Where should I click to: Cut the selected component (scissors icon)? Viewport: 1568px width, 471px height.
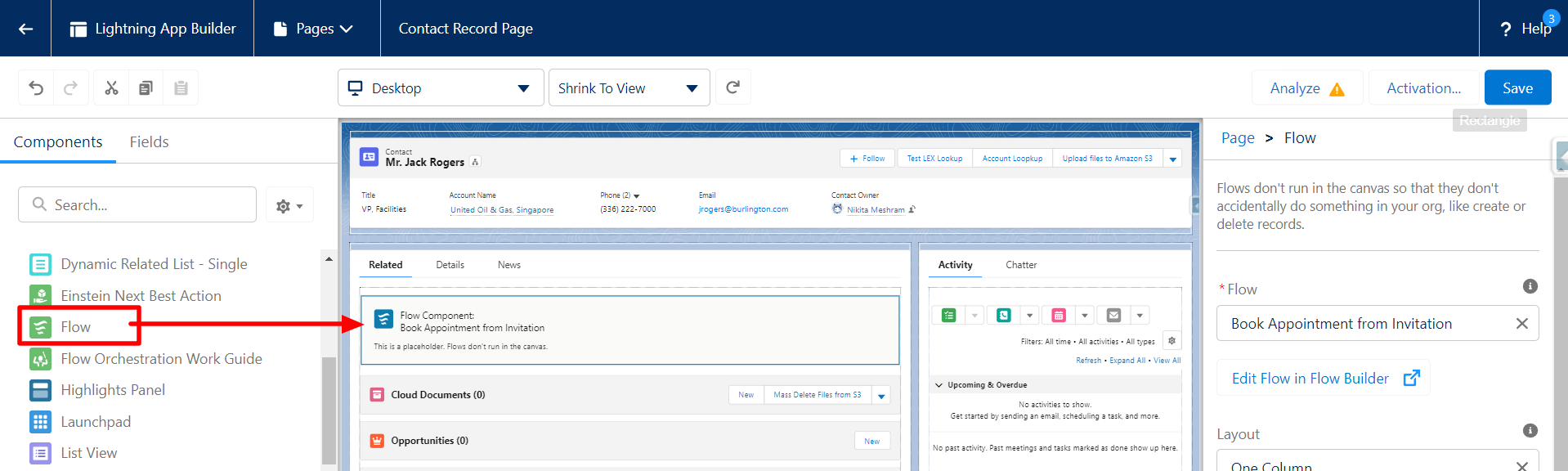[111, 87]
